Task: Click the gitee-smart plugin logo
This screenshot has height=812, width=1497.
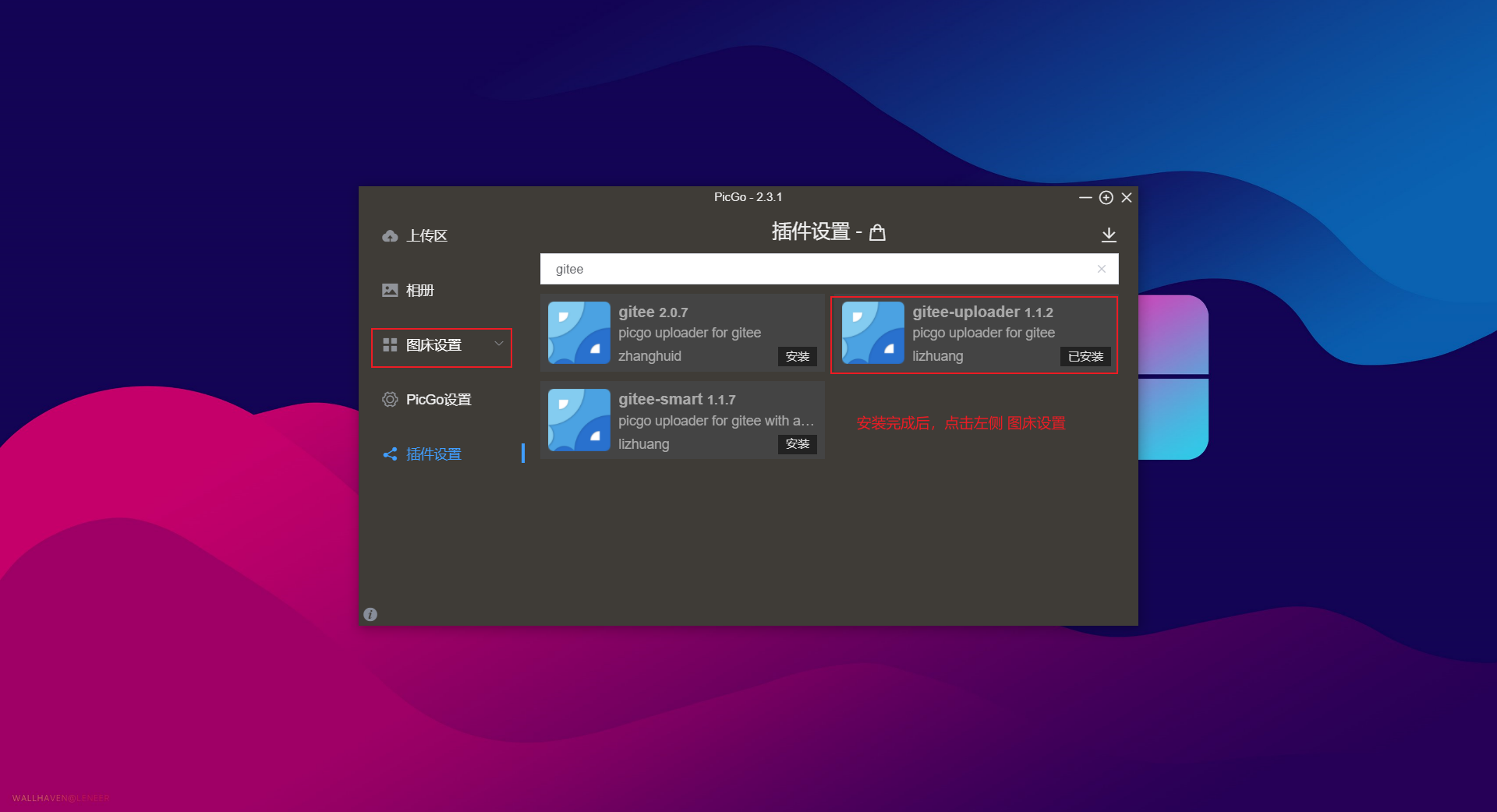Action: [579, 420]
